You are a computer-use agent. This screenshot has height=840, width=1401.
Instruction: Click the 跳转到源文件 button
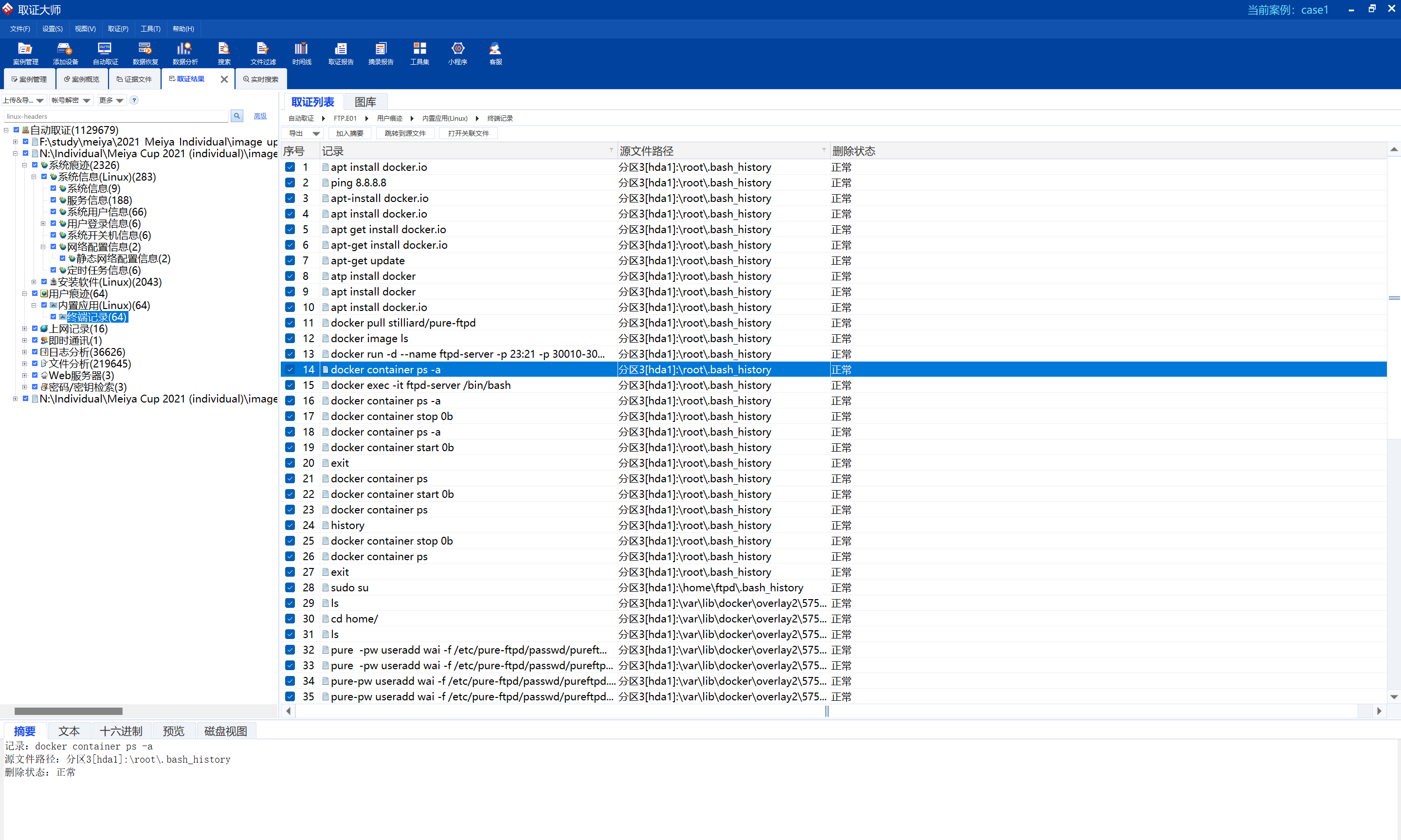(404, 133)
